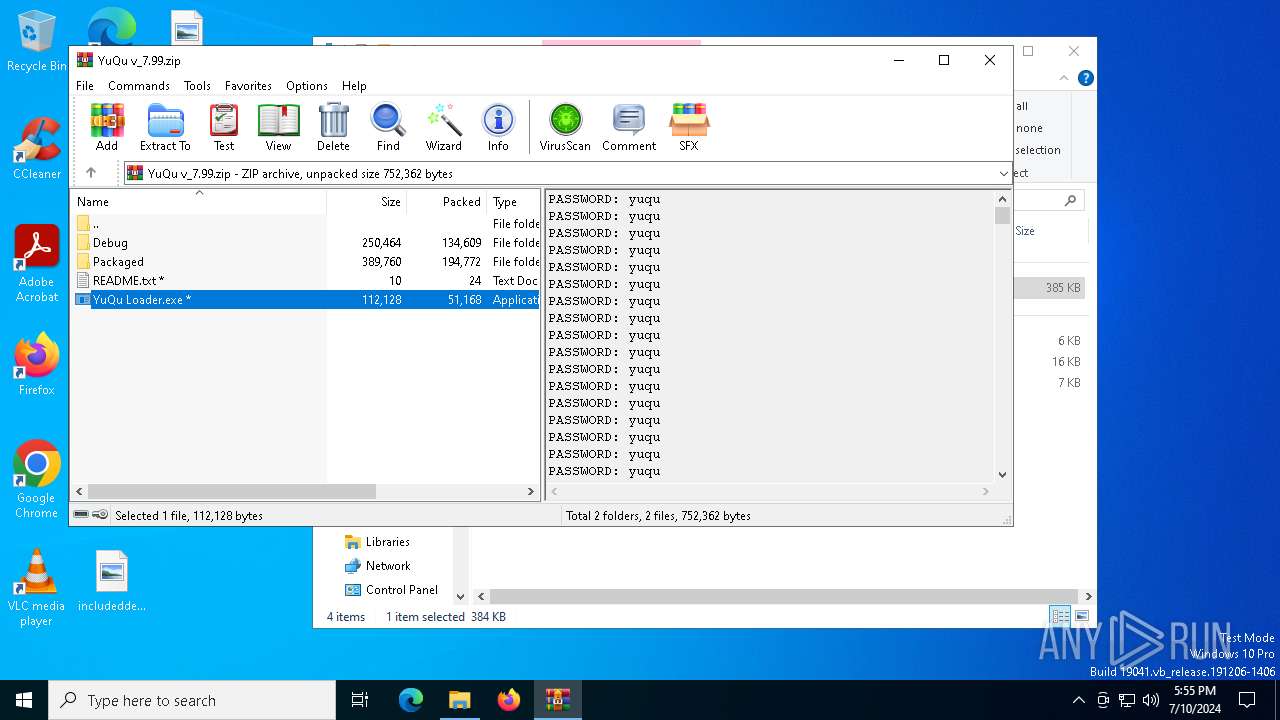Open the Help menu
Image resolution: width=1280 pixels, height=720 pixels.
click(354, 86)
